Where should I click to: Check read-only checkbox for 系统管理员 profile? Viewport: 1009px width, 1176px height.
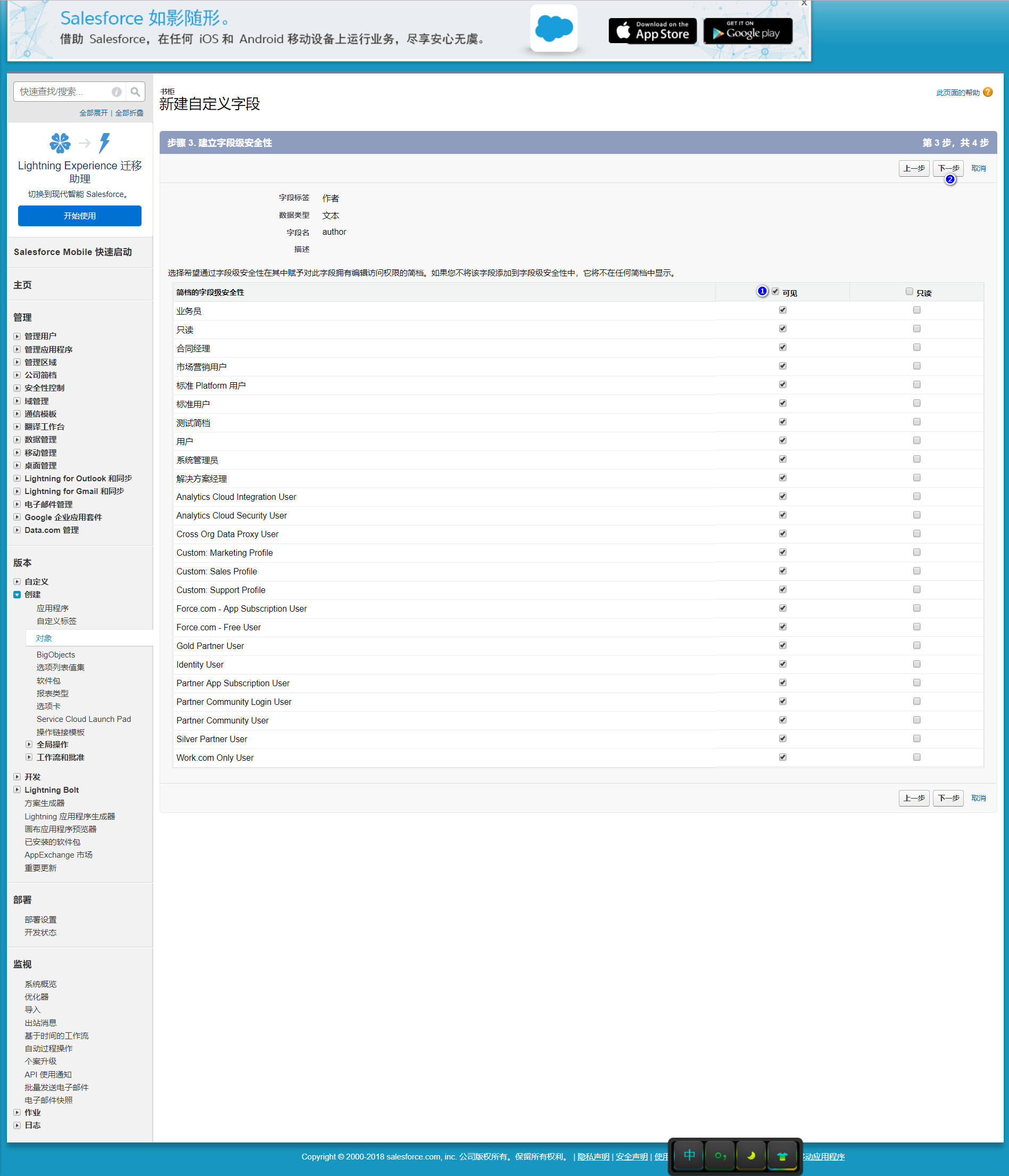click(916, 458)
